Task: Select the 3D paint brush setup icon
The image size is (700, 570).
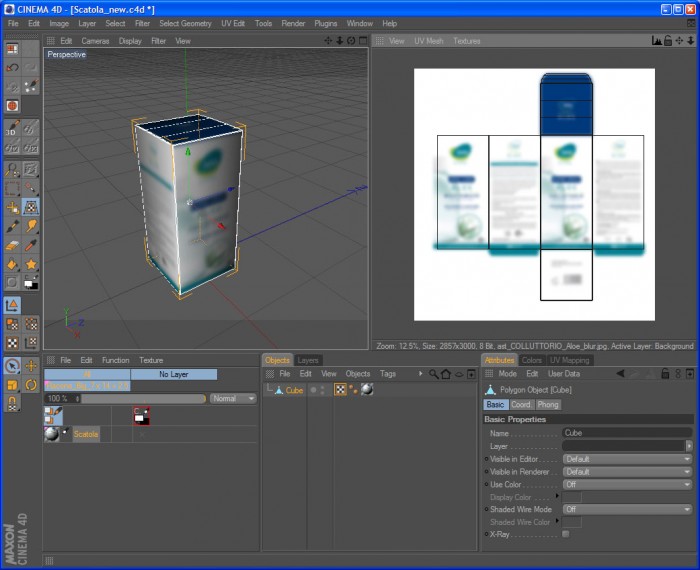Action: 12,128
